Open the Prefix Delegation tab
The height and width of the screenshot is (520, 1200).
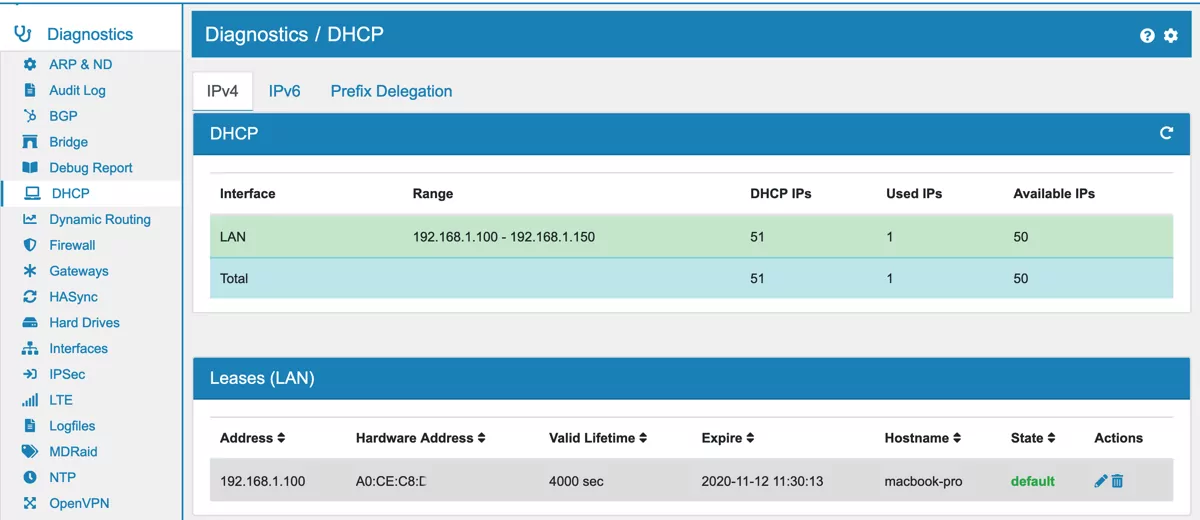[x=391, y=91]
